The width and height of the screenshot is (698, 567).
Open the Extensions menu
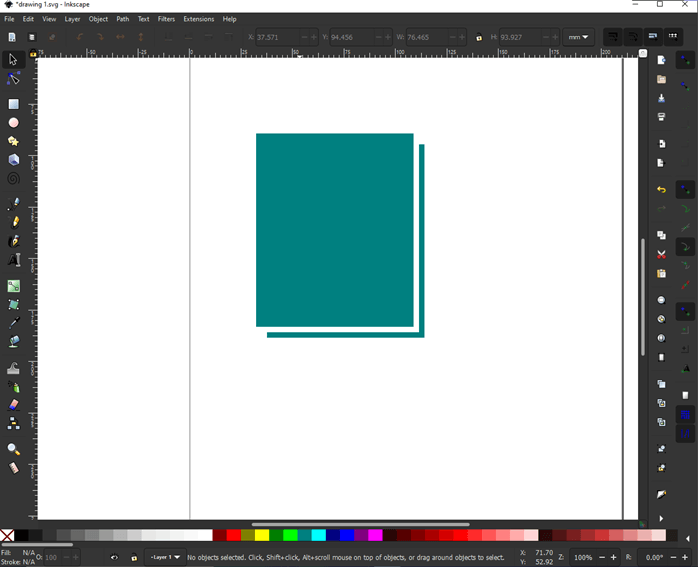[198, 19]
